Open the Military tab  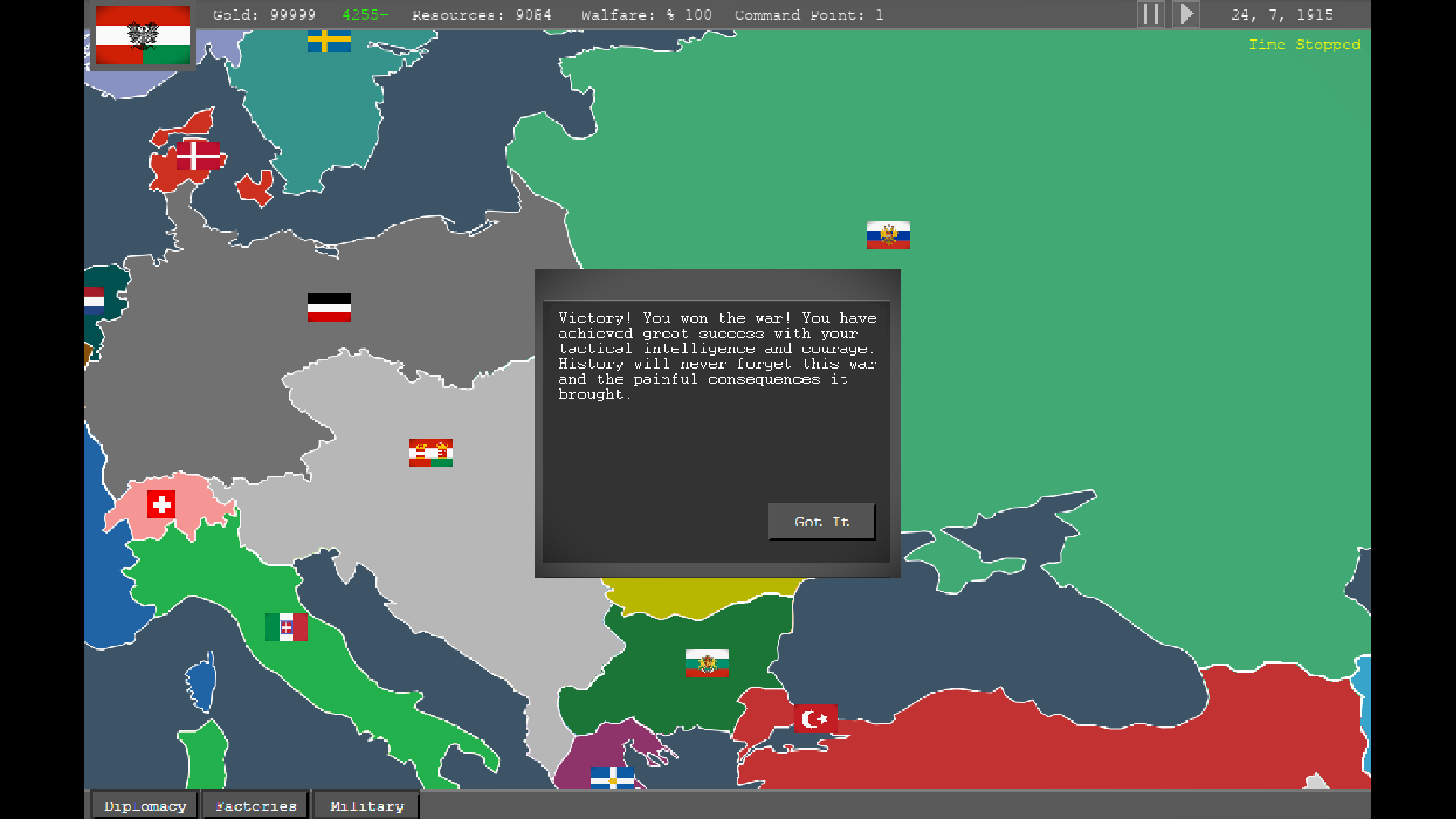click(367, 806)
